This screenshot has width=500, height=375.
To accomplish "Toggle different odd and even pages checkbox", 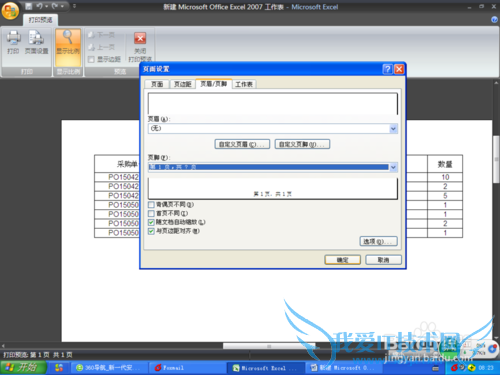I will pyautogui.click(x=151, y=204).
